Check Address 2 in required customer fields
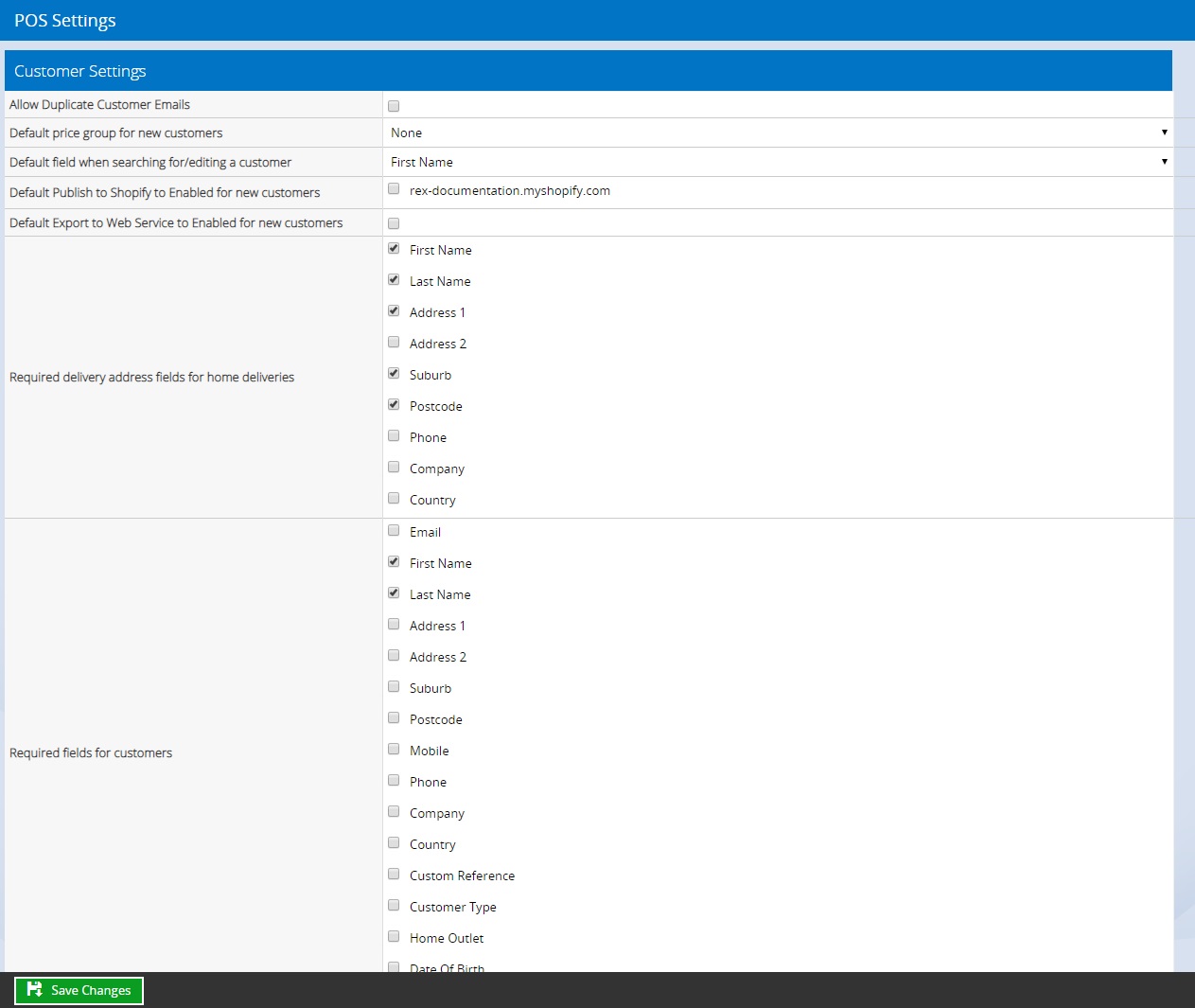Image resolution: width=1195 pixels, height=1008 pixels. pos(394,656)
